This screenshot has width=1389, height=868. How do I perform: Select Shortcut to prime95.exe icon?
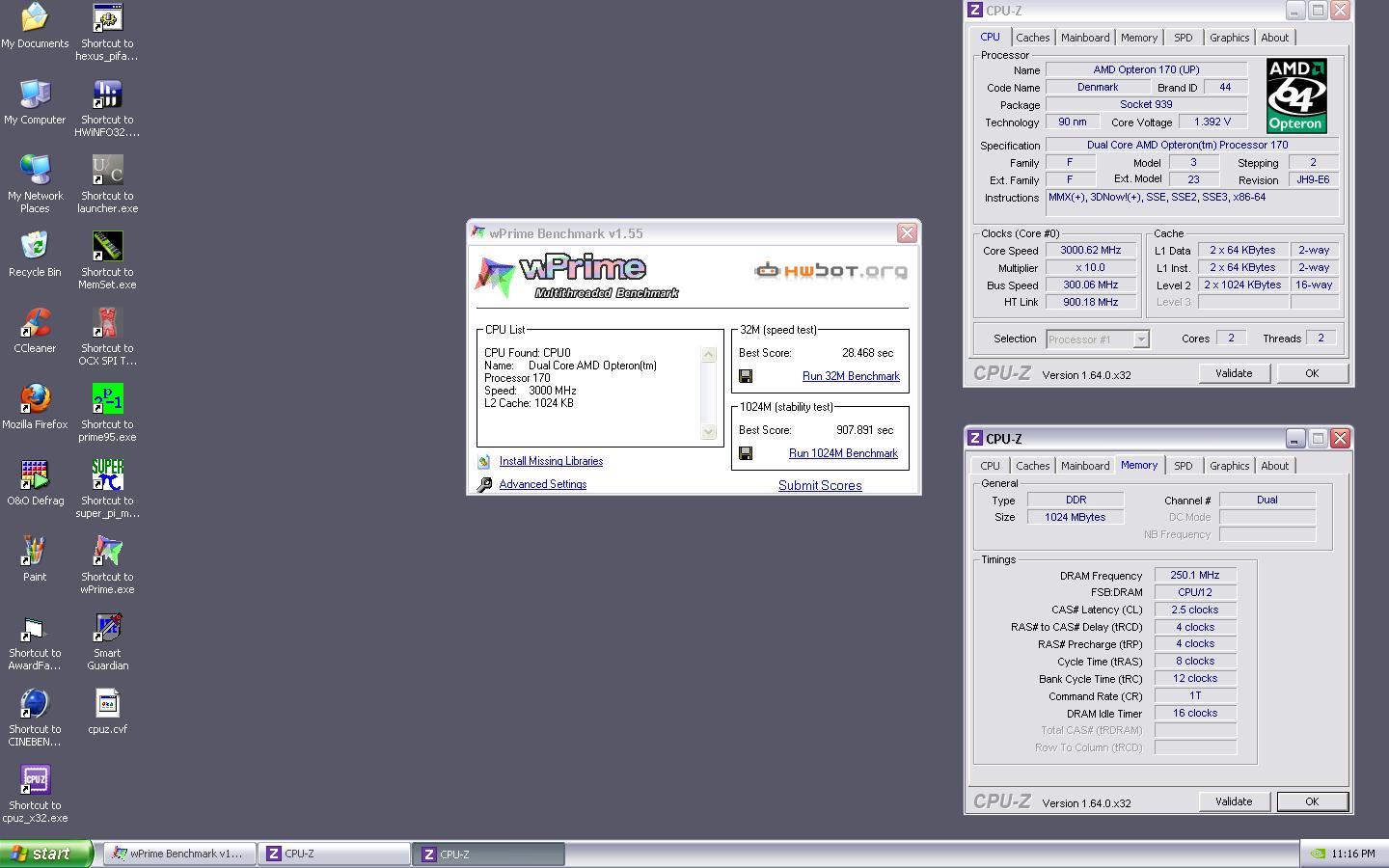(x=107, y=414)
